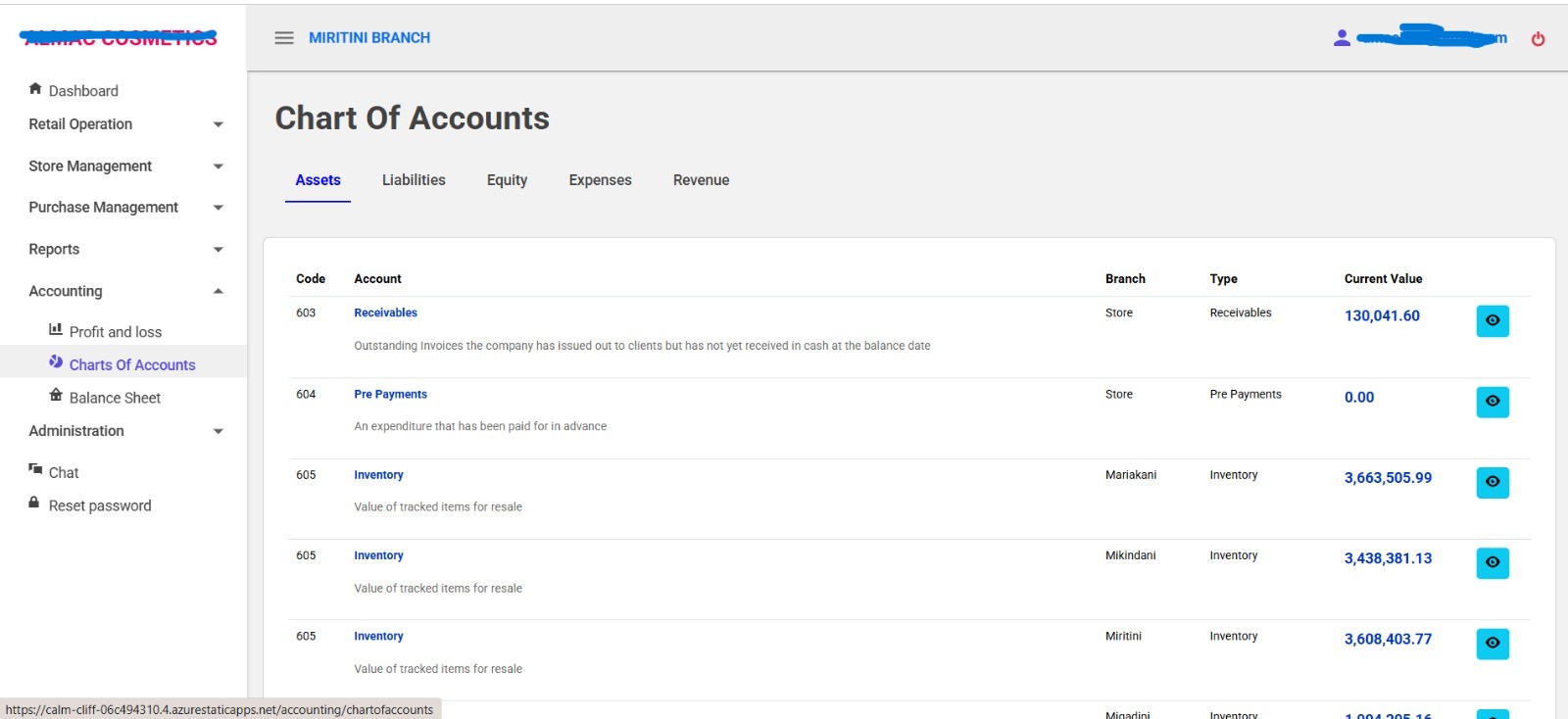This screenshot has width=1568, height=719.
Task: Collapse the Accounting menu section
Action: 218,291
